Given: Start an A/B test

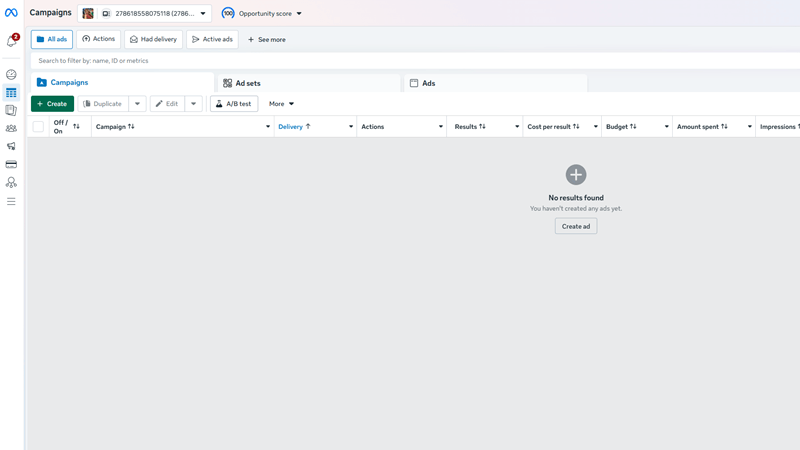Looking at the screenshot, I should click(234, 104).
